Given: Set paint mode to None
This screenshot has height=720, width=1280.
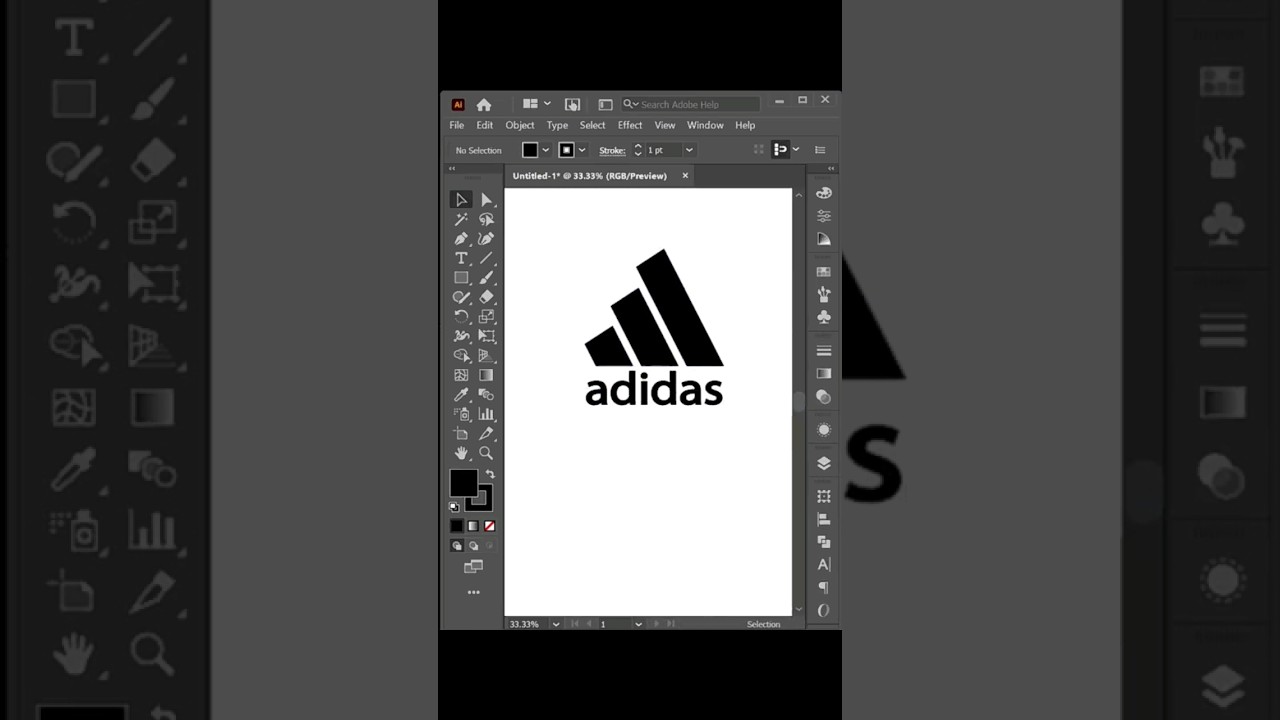Looking at the screenshot, I should point(490,526).
